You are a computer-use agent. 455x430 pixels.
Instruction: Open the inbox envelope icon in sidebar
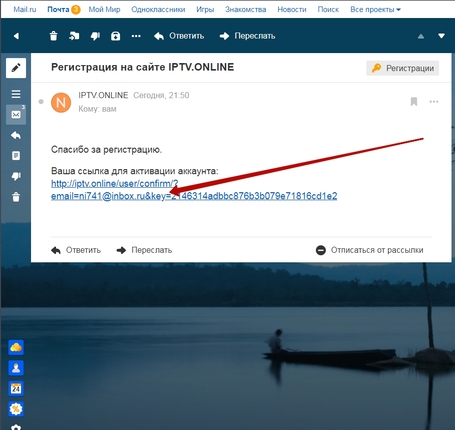tap(16, 115)
